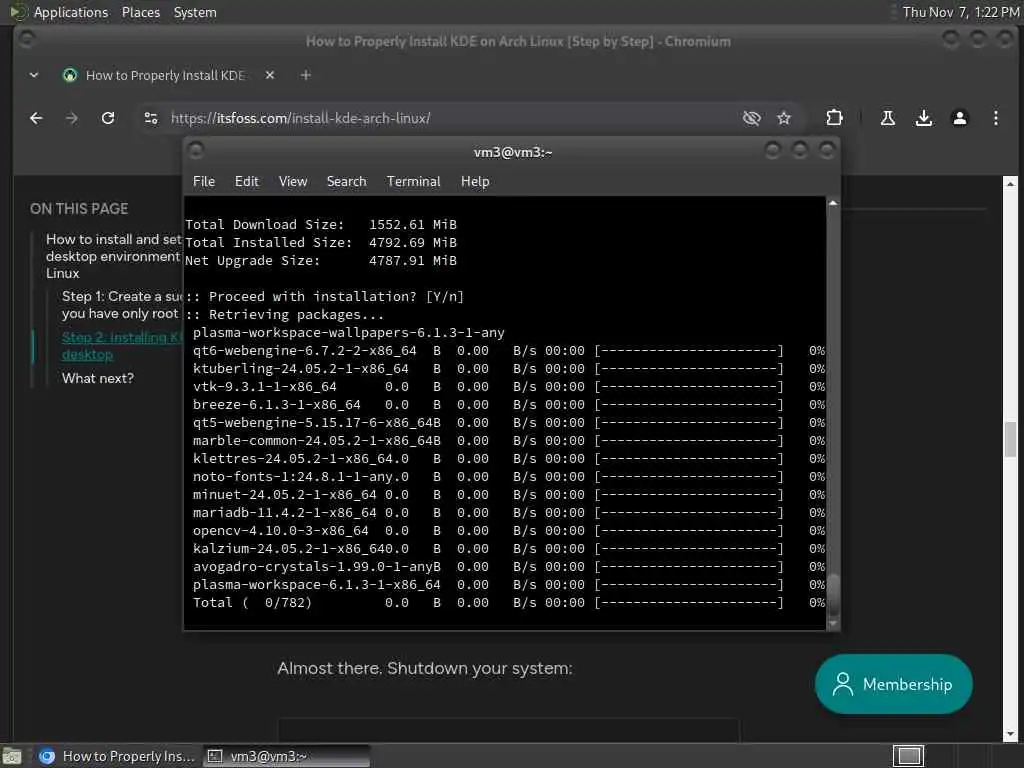Click the Total ( 0/782) progress line
Screen dimensions: 1024x768
[x=508, y=603]
